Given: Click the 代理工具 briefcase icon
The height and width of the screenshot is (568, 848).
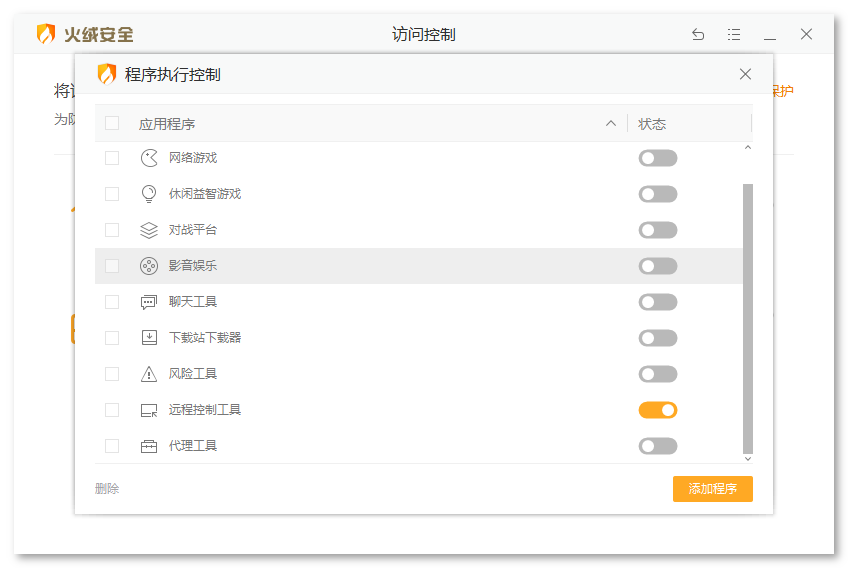Looking at the screenshot, I should pyautogui.click(x=149, y=446).
